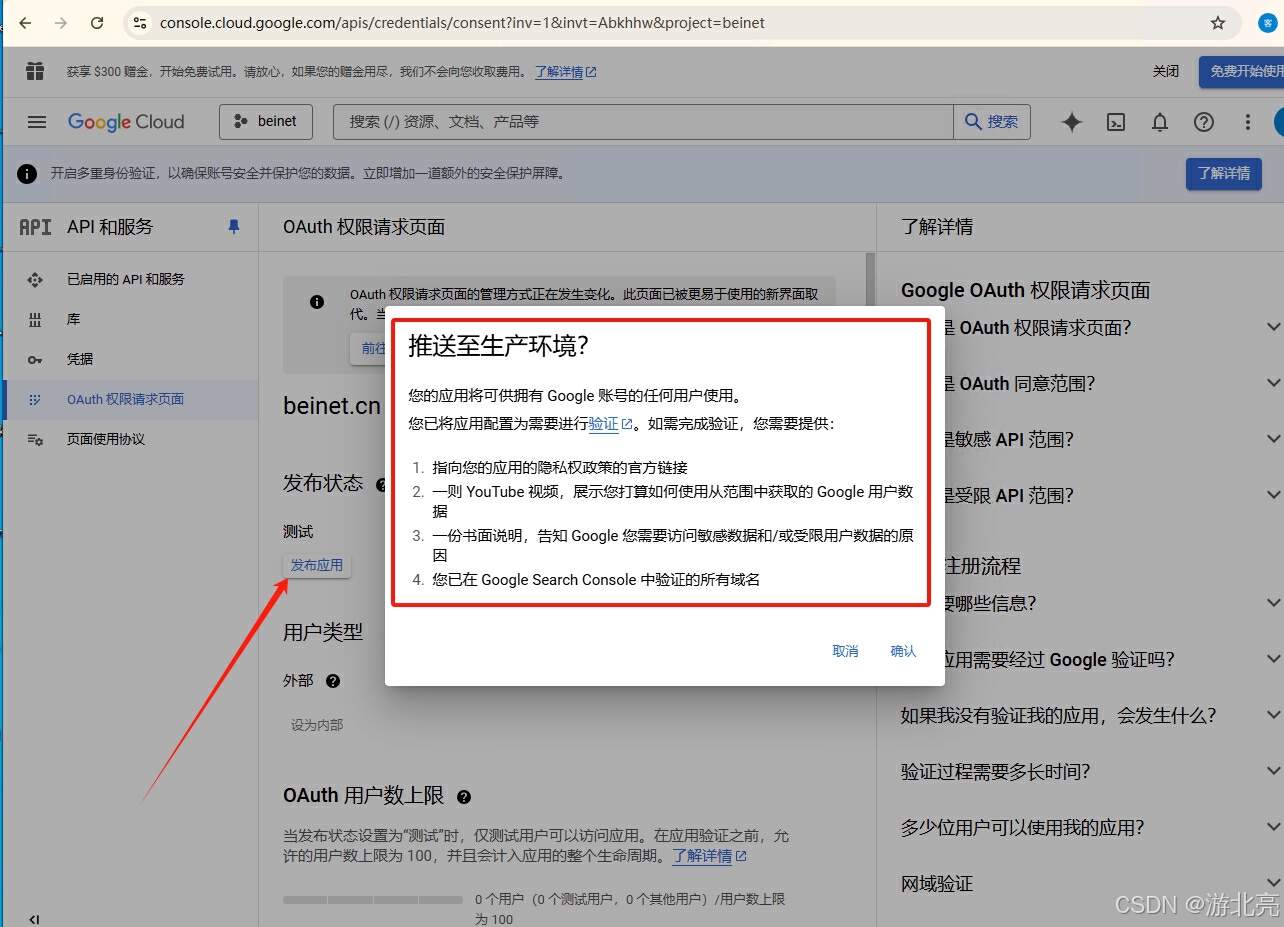Click the user count progress bar

pos(372,900)
